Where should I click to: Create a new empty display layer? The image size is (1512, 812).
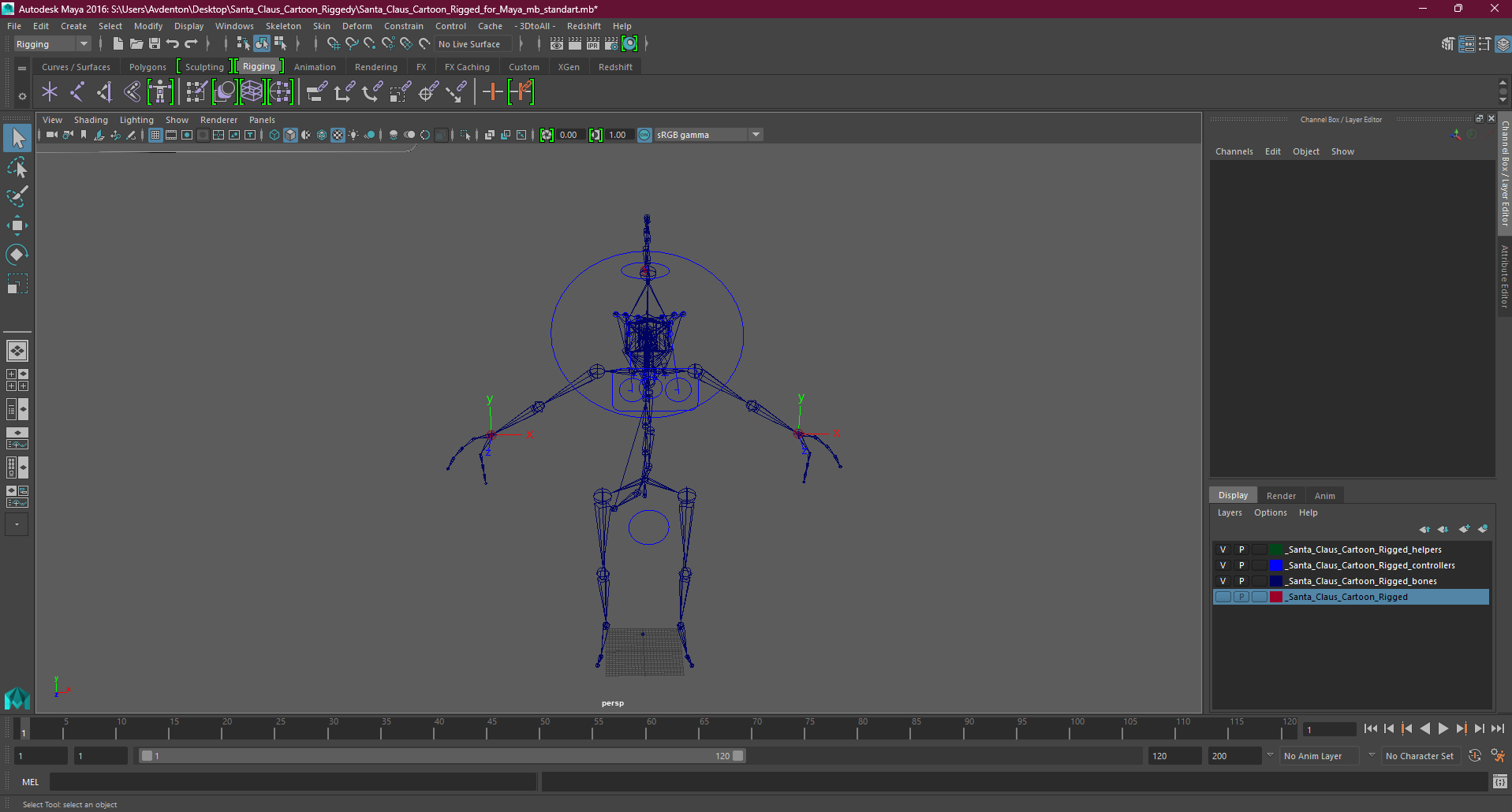tap(1464, 529)
